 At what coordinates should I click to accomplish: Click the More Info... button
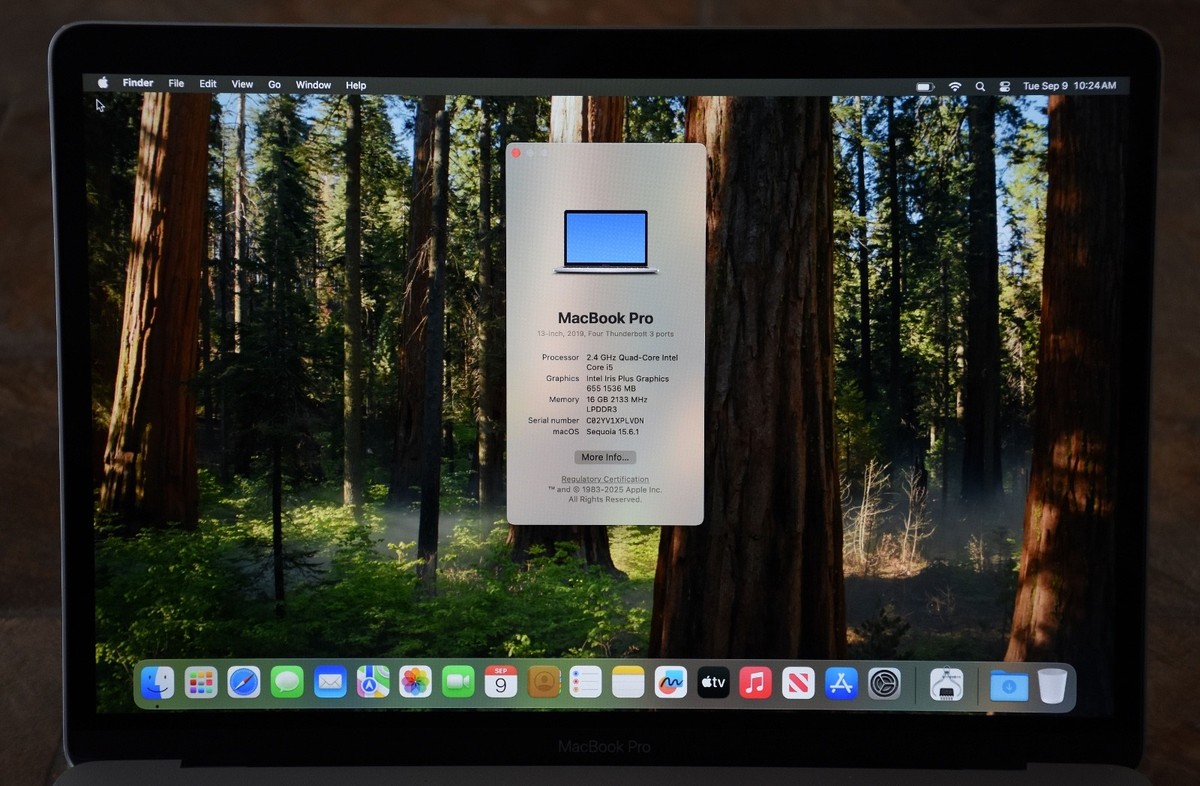605,457
